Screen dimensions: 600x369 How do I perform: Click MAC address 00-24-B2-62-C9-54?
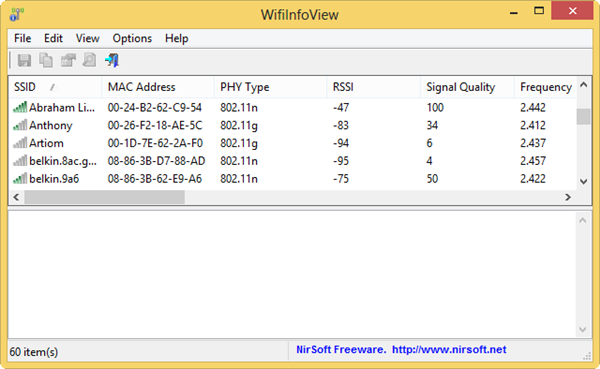155,108
